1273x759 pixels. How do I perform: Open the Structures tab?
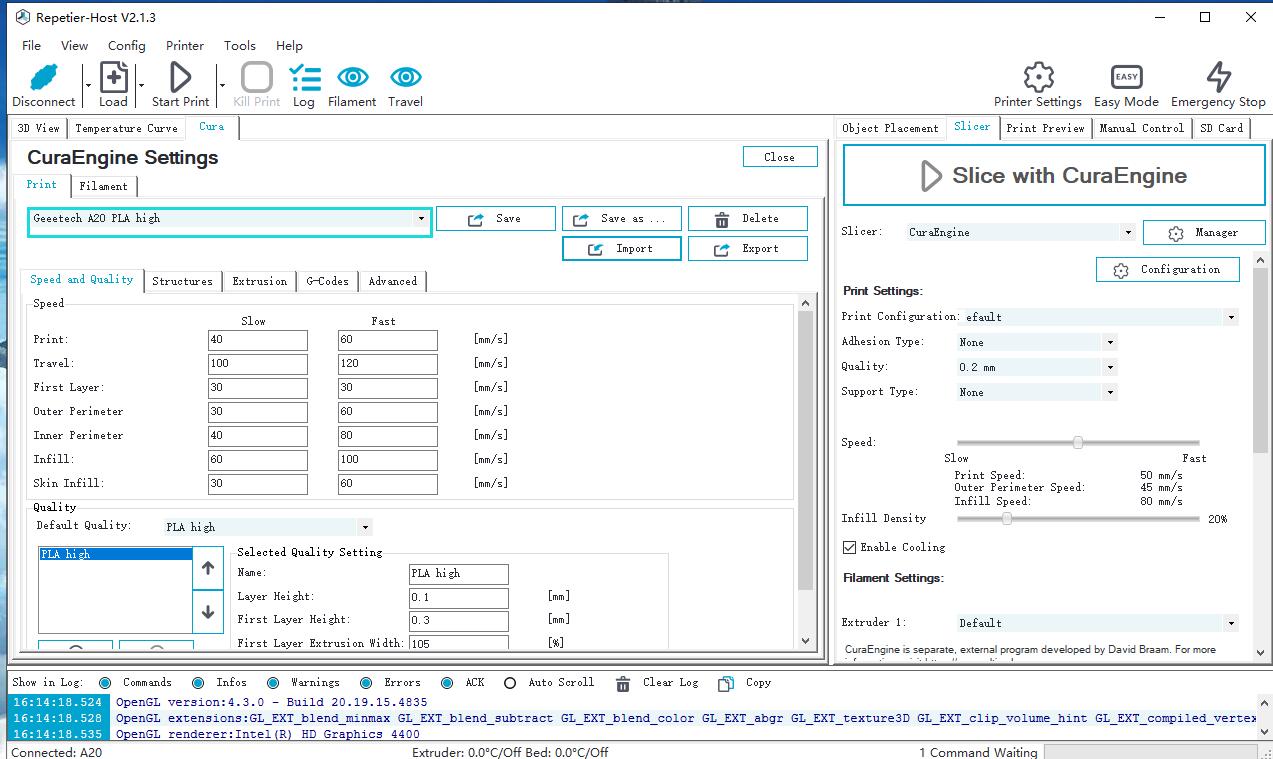click(182, 282)
